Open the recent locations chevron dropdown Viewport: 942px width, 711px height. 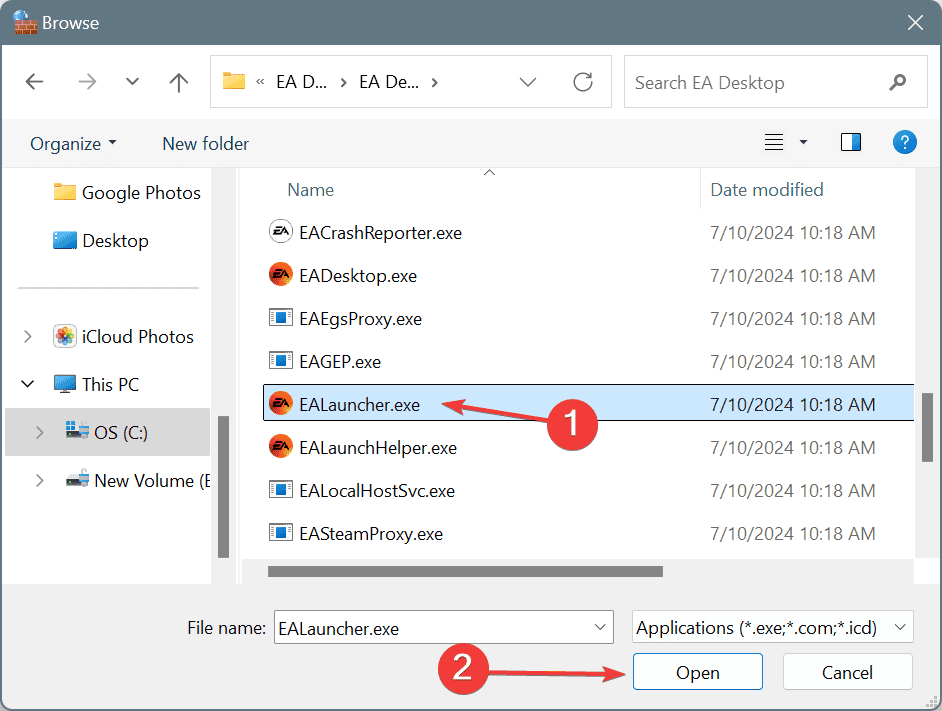click(x=132, y=82)
